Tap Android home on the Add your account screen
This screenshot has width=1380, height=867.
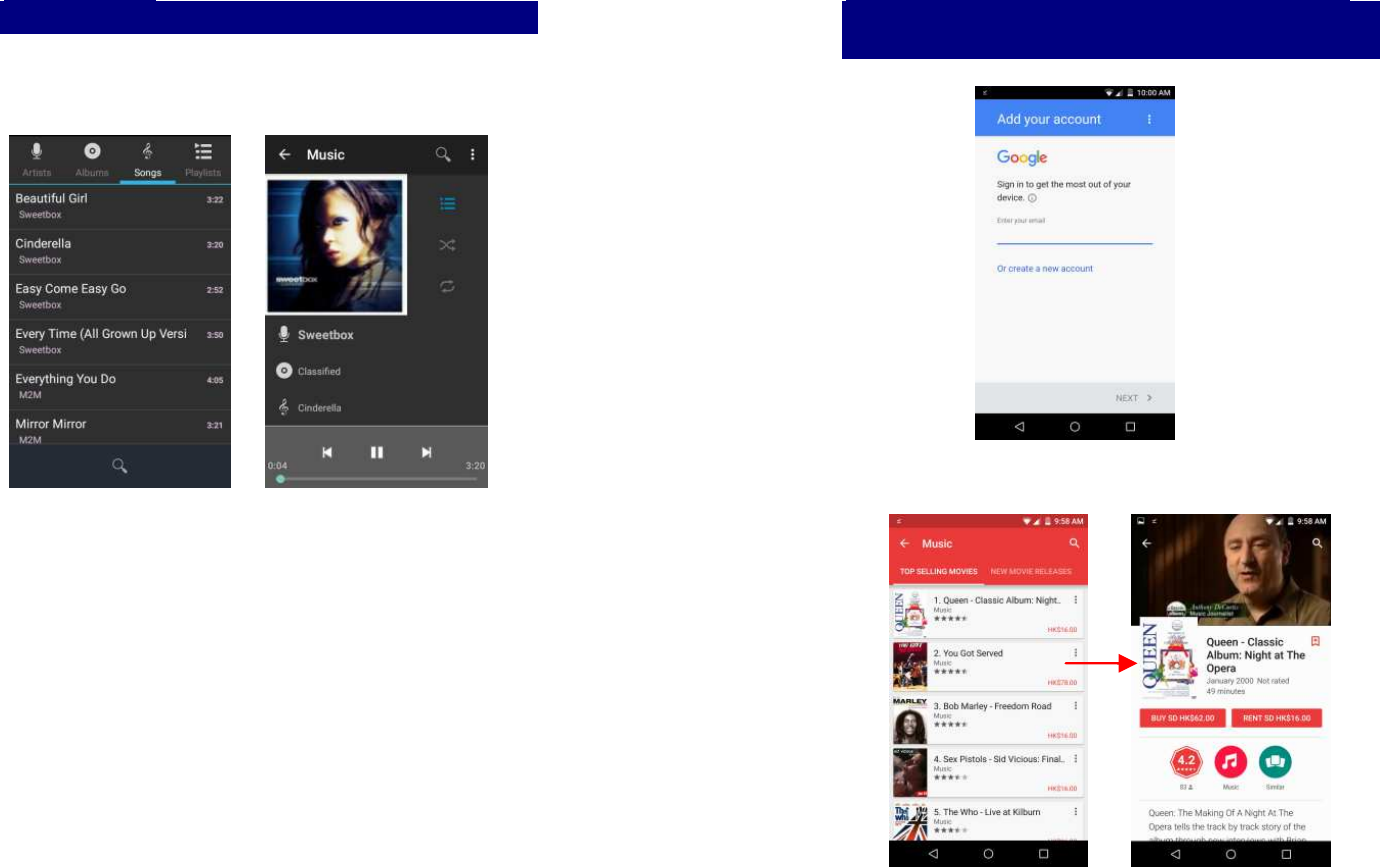pos(1075,426)
